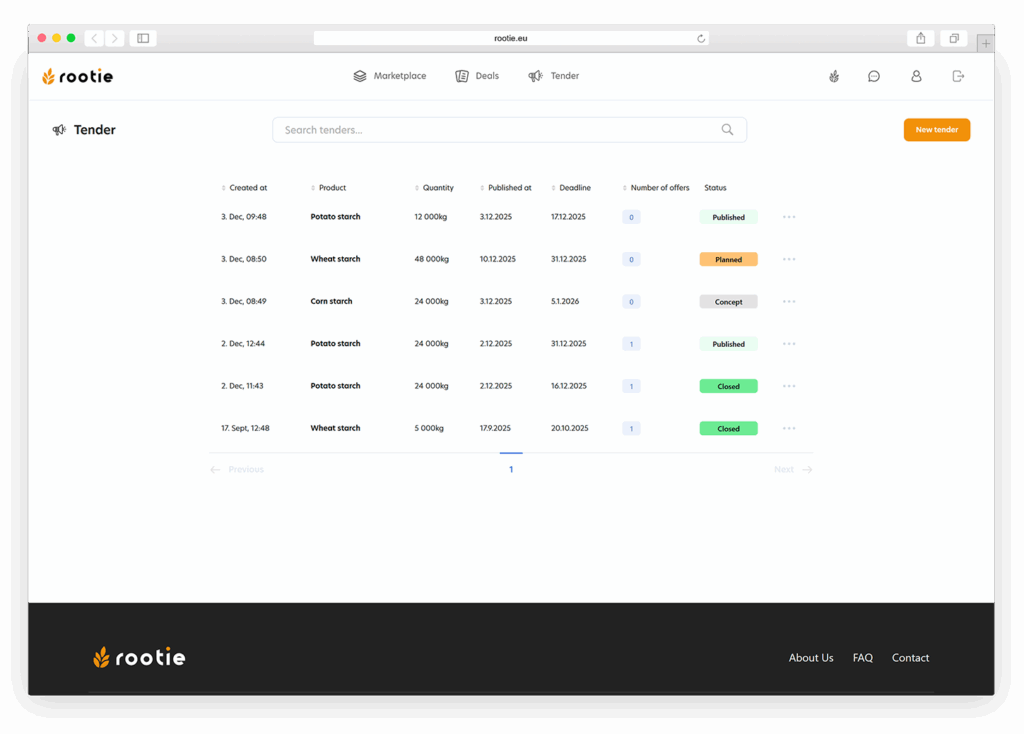Sort tenders by Deadline column
This screenshot has height=734, width=1024.
pyautogui.click(x=574, y=188)
